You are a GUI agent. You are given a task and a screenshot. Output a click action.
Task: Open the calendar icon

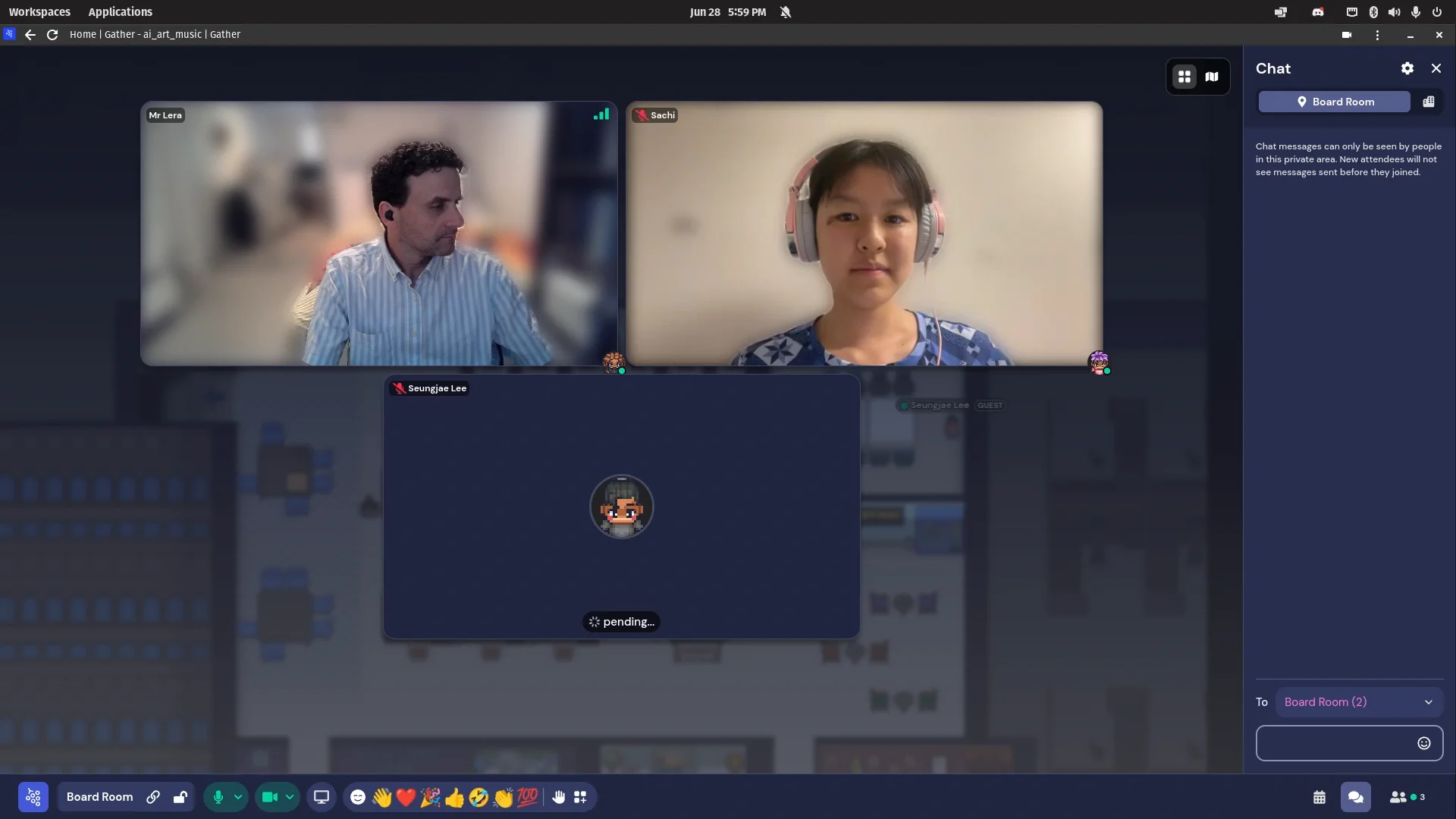coord(1319,797)
